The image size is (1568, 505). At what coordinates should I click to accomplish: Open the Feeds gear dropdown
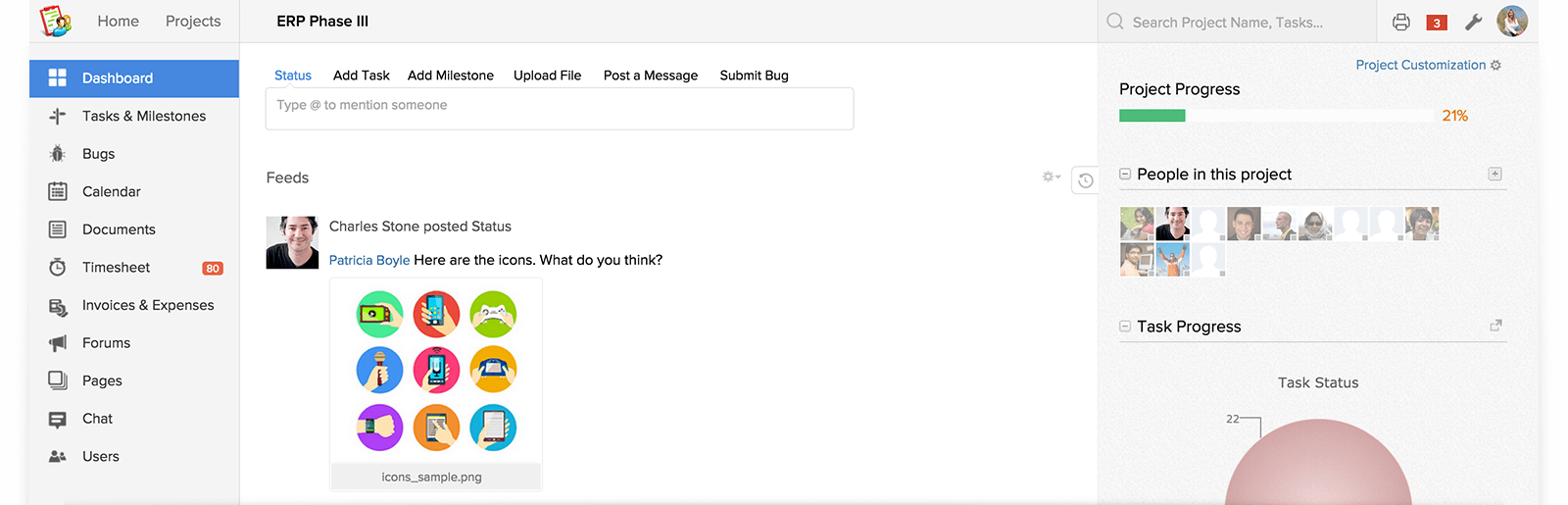coord(1052,177)
